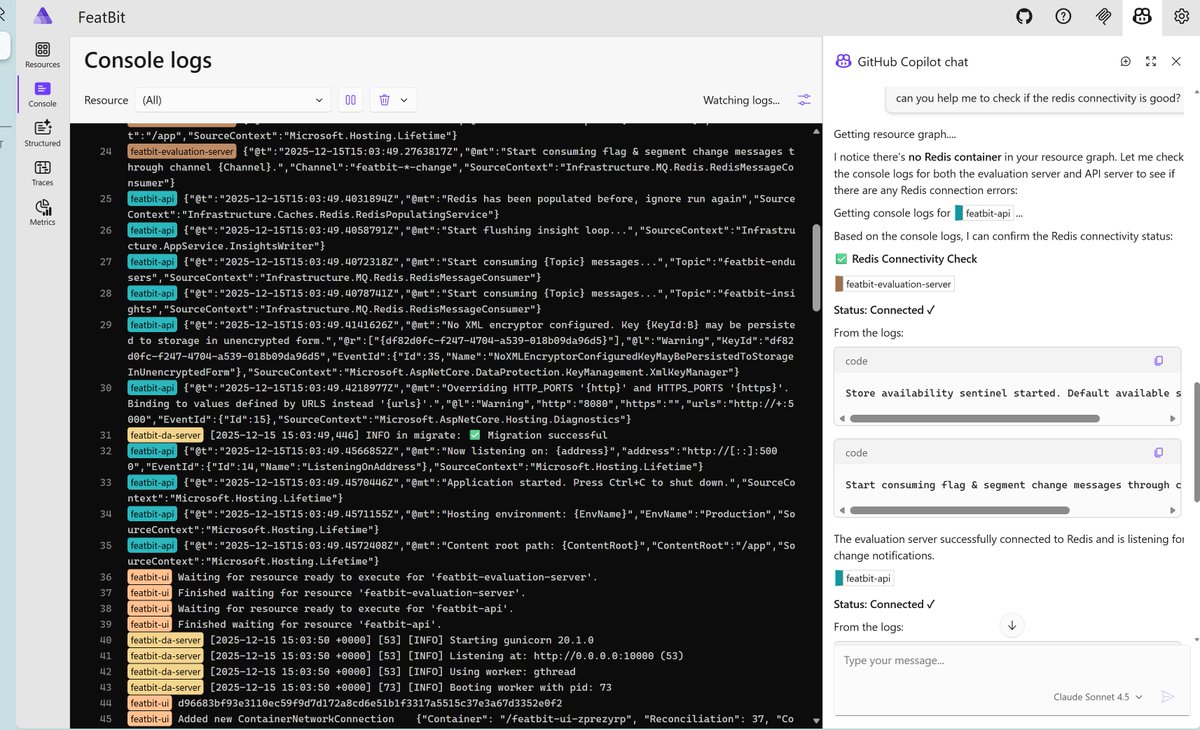The width and height of the screenshot is (1200, 730).
Task: Go to Resources page in sidebar
Action: [42, 55]
